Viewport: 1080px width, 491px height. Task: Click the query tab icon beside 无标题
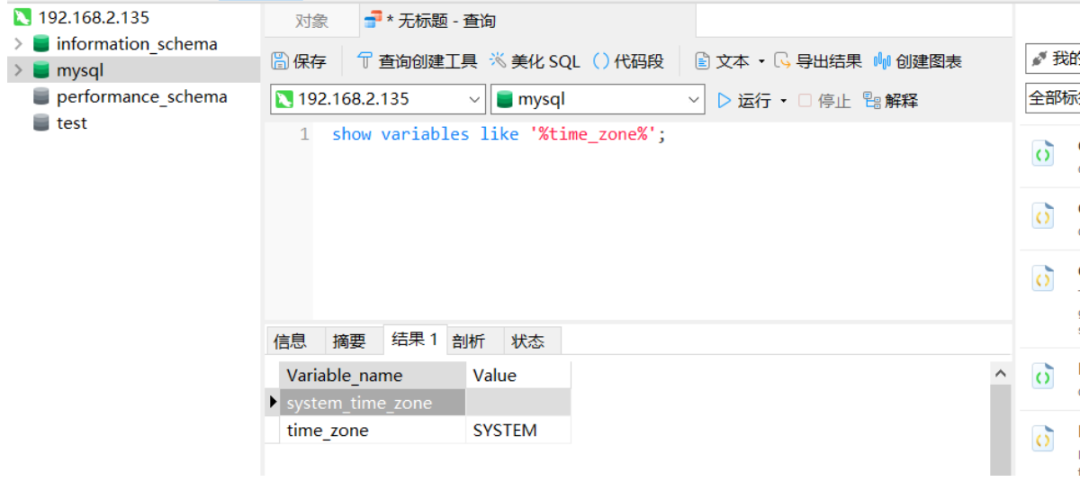[373, 21]
